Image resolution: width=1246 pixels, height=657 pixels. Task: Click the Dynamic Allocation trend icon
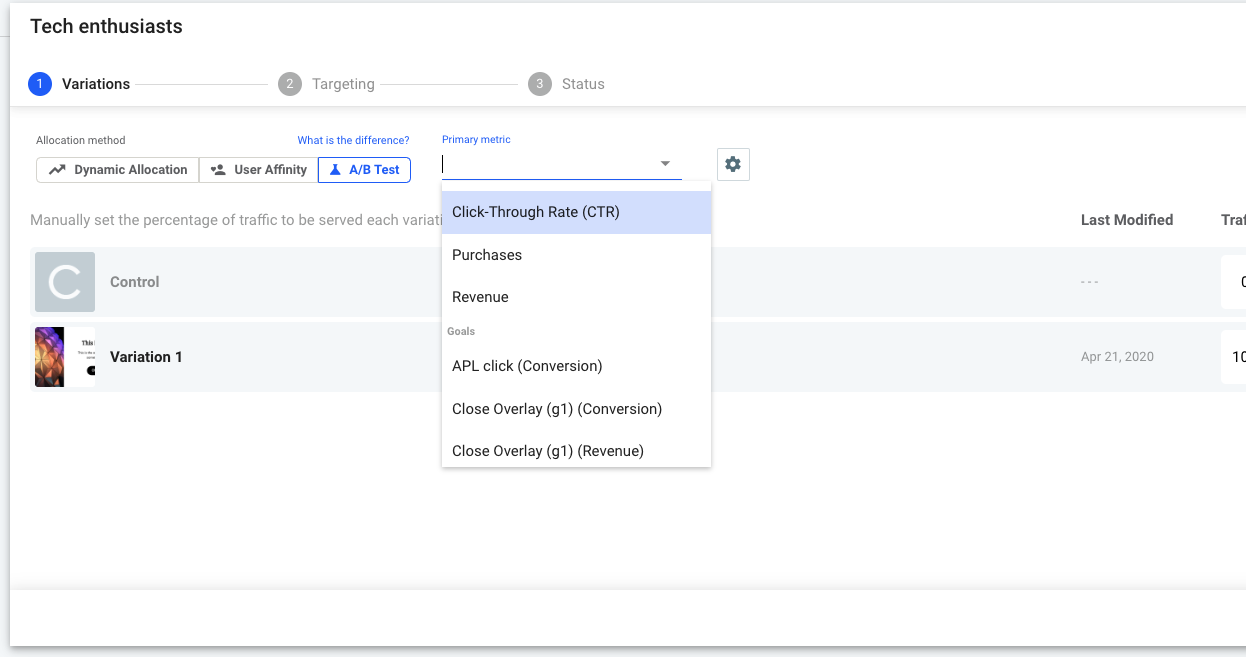[x=58, y=170]
